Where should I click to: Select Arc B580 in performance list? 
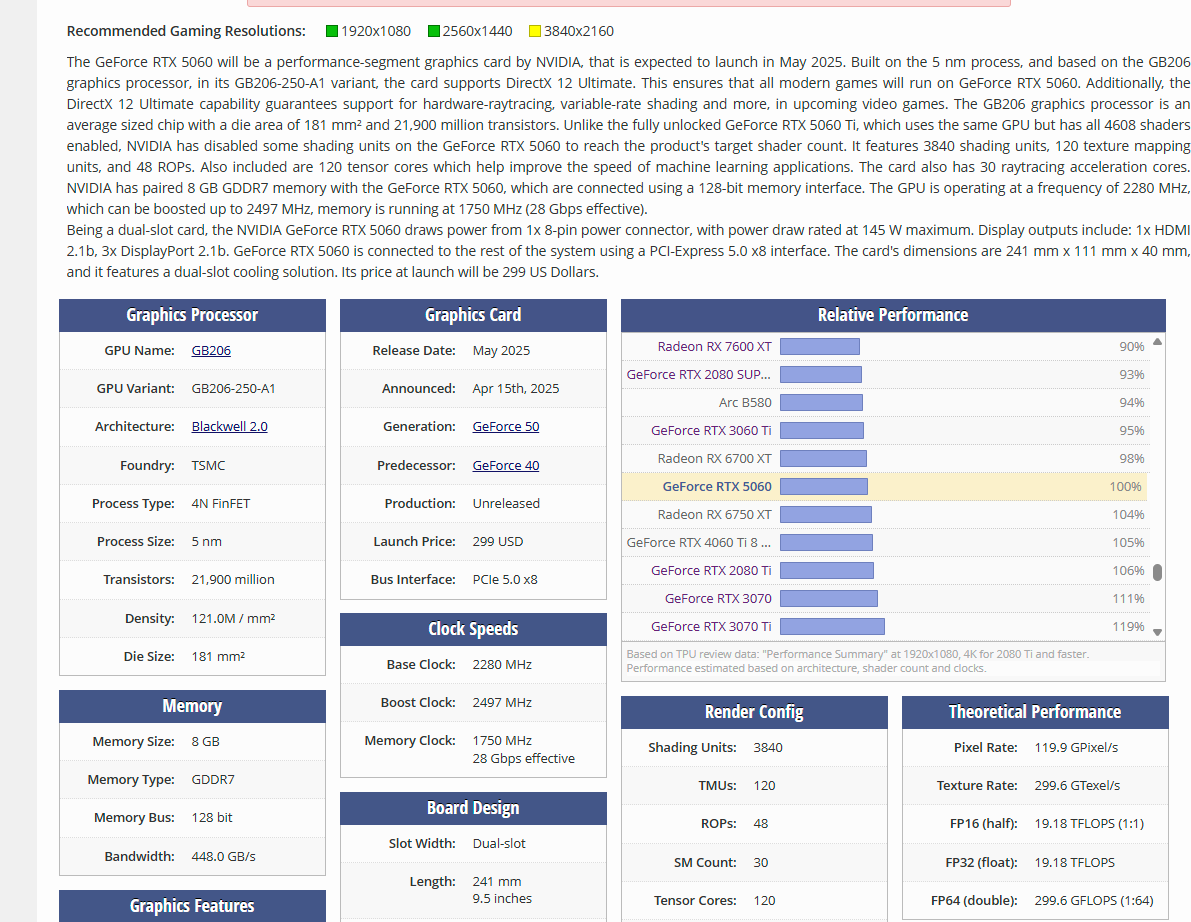[x=745, y=403]
